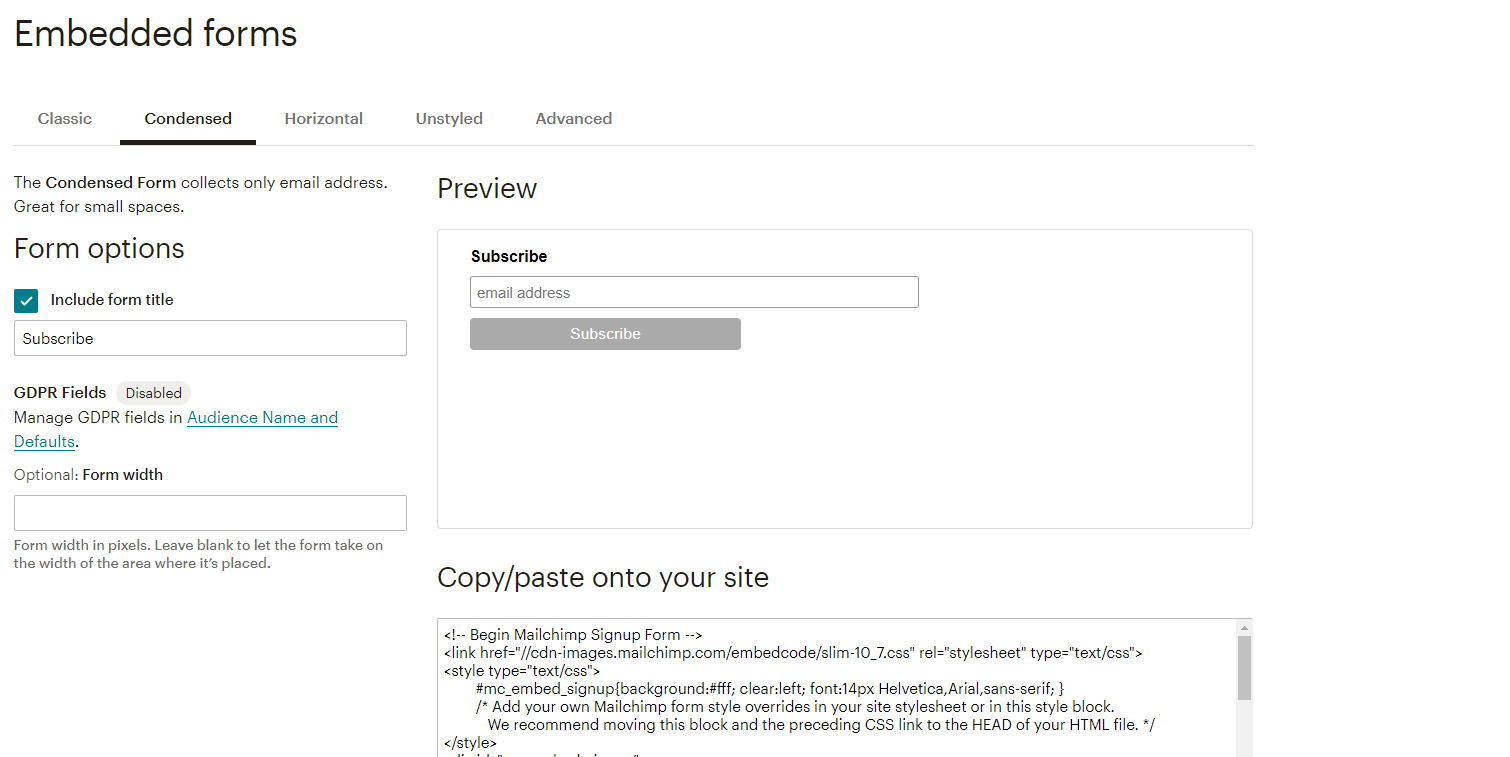
Task: Click the 'Copy/paste onto your site' heading
Action: [x=603, y=578]
